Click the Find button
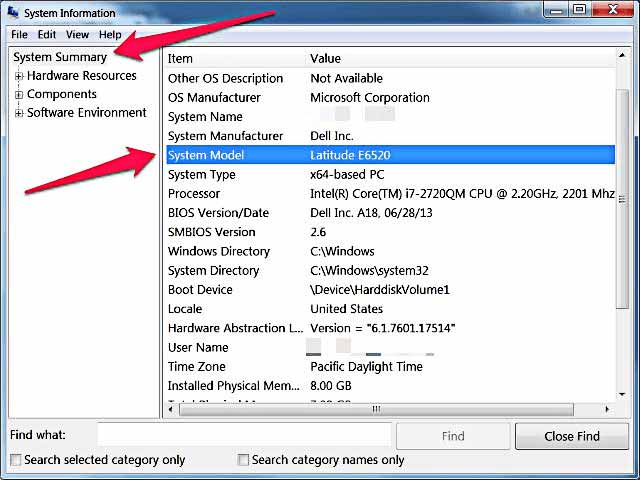This screenshot has height=480, width=640. tap(453, 436)
